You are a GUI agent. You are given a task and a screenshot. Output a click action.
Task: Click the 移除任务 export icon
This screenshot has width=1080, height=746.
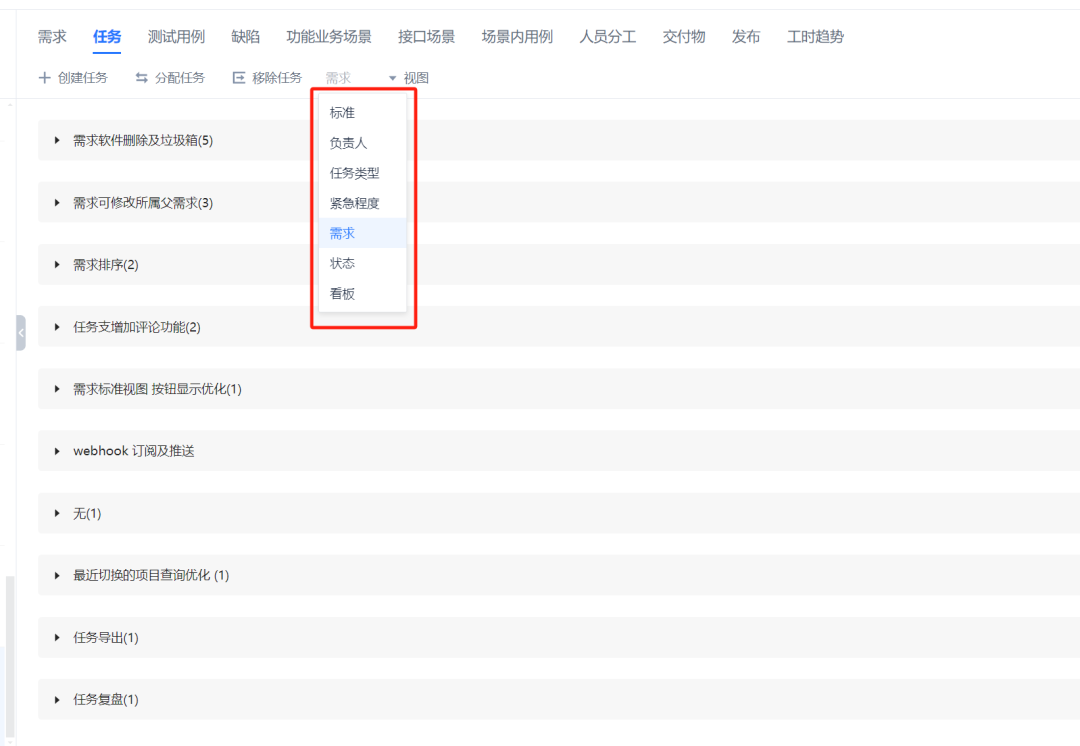237,77
